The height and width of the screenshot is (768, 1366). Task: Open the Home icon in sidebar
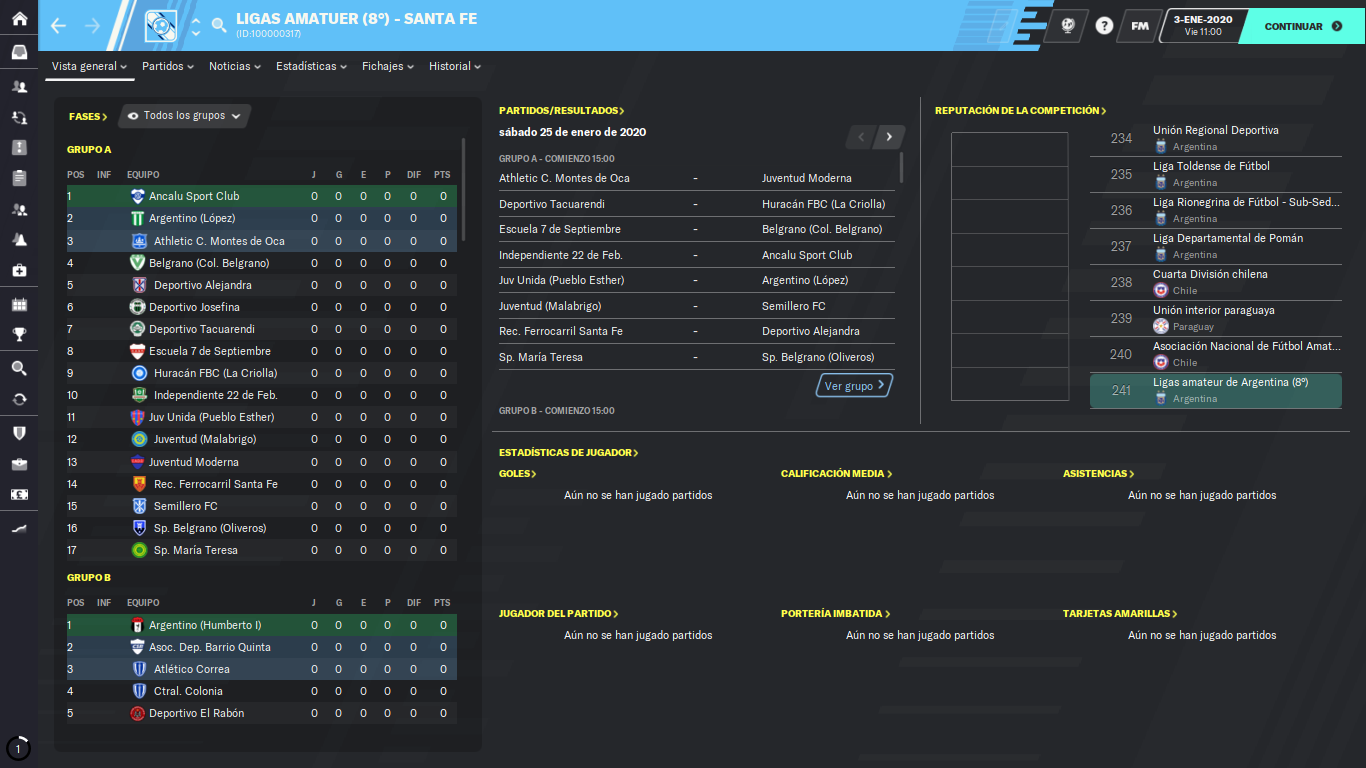tap(18, 18)
